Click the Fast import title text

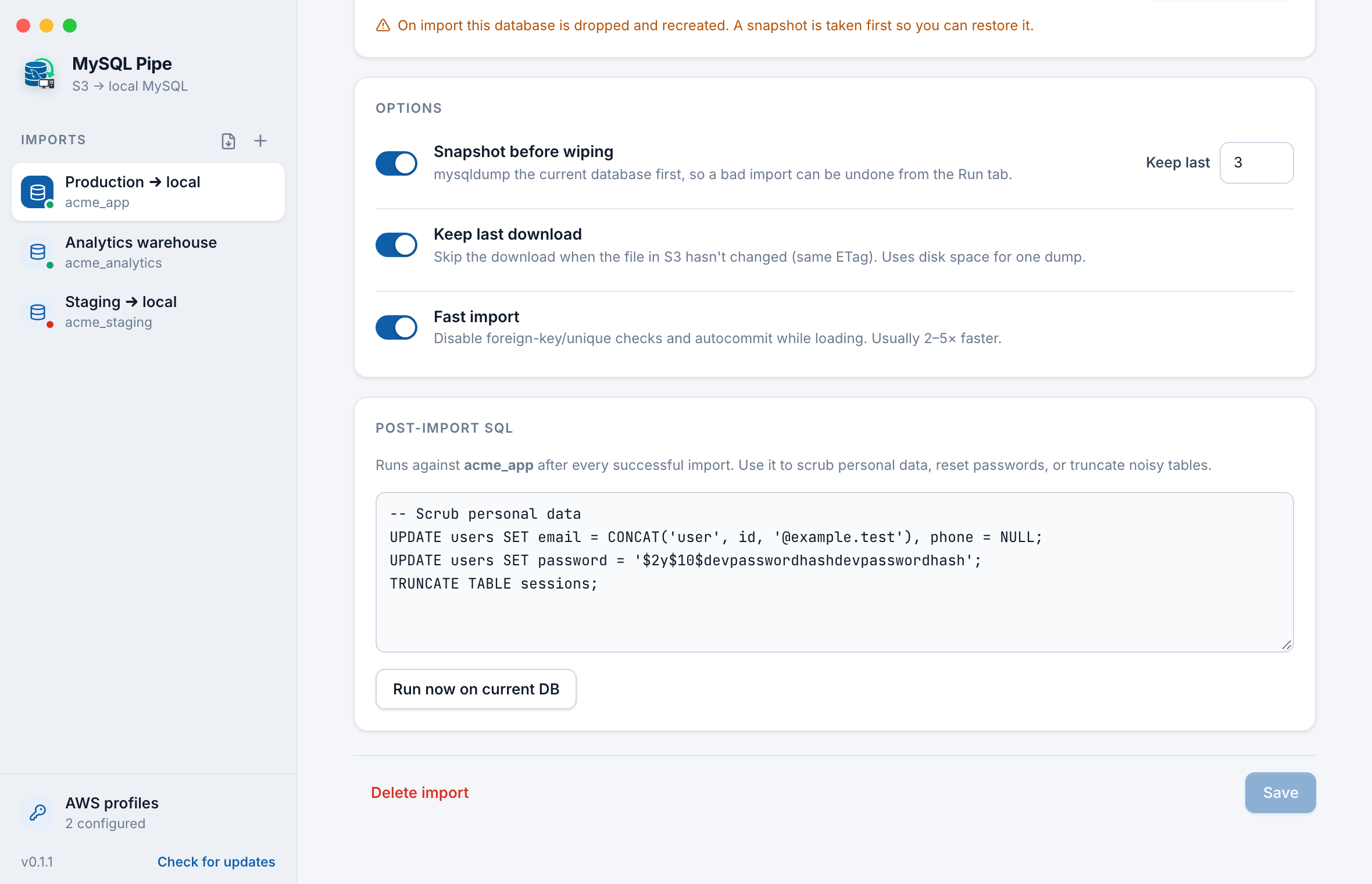476,317
